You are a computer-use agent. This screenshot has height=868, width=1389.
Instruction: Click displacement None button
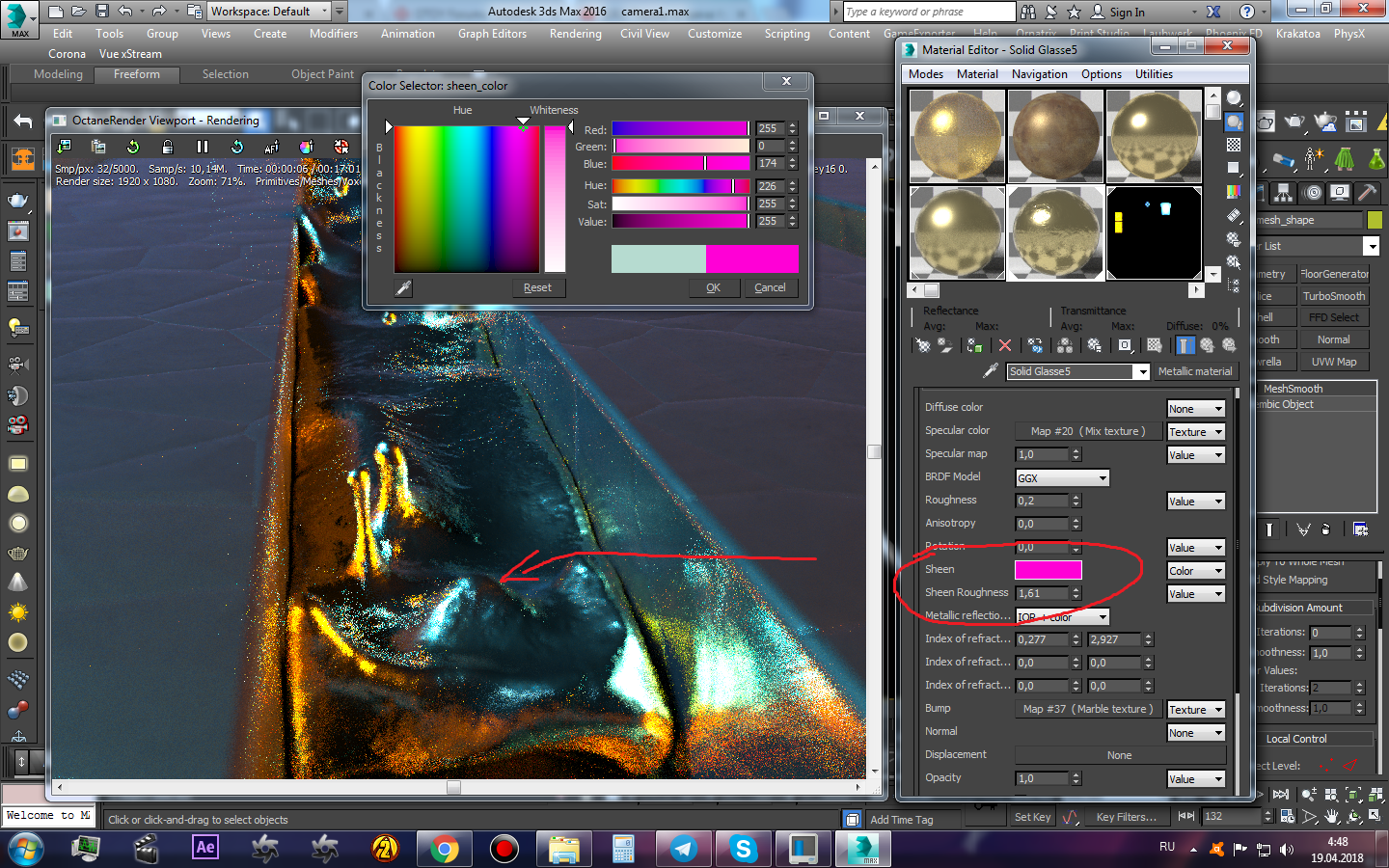coord(1119,755)
